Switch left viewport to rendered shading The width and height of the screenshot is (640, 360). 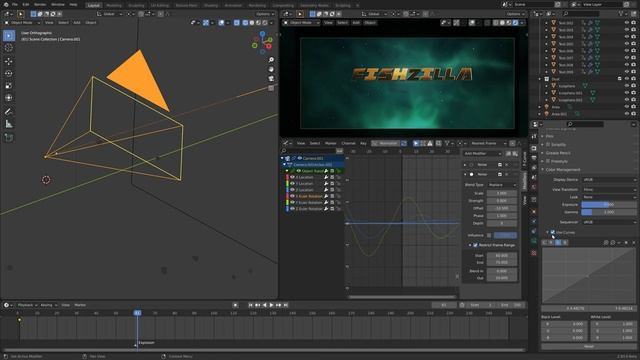(265, 23)
